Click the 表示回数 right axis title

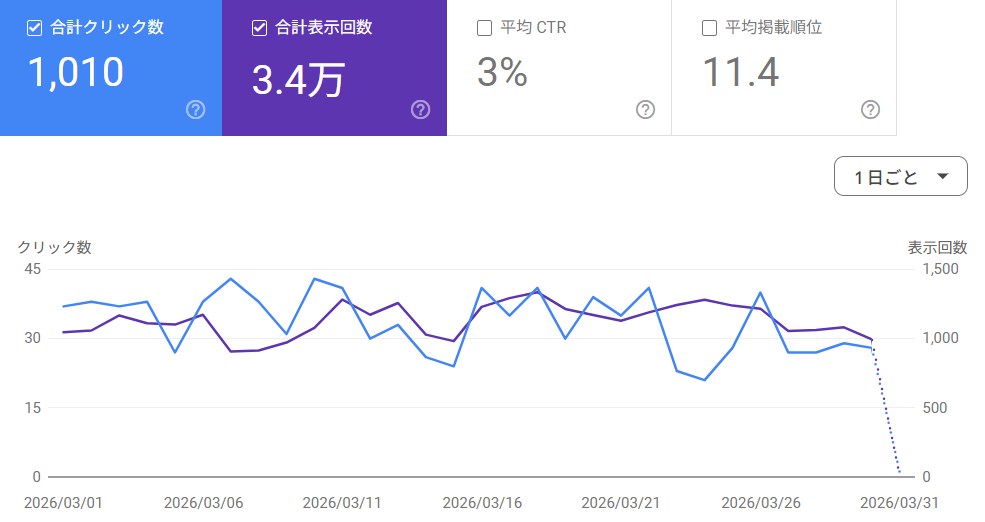(x=937, y=247)
